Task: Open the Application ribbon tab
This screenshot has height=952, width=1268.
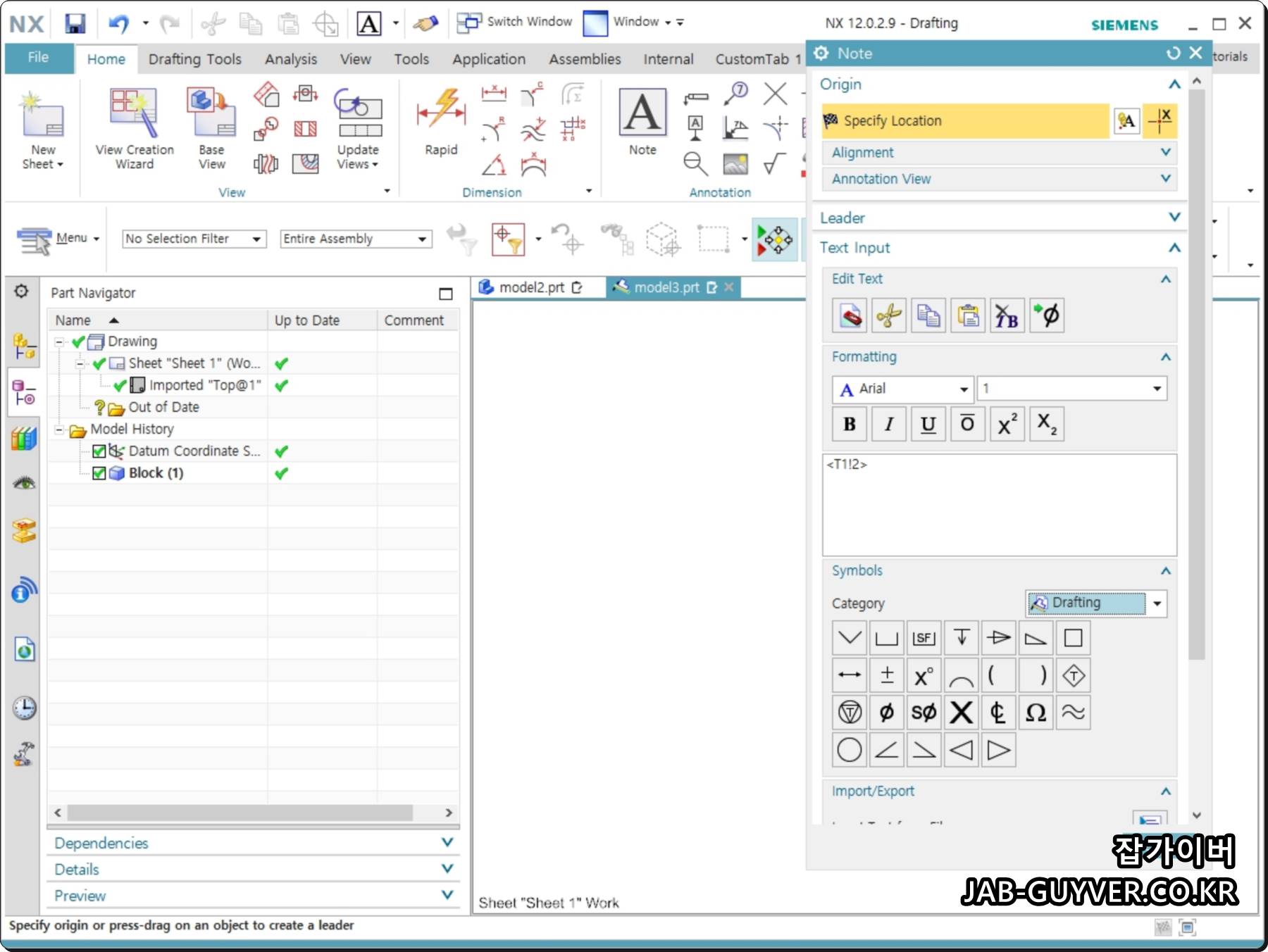Action: 489,59
